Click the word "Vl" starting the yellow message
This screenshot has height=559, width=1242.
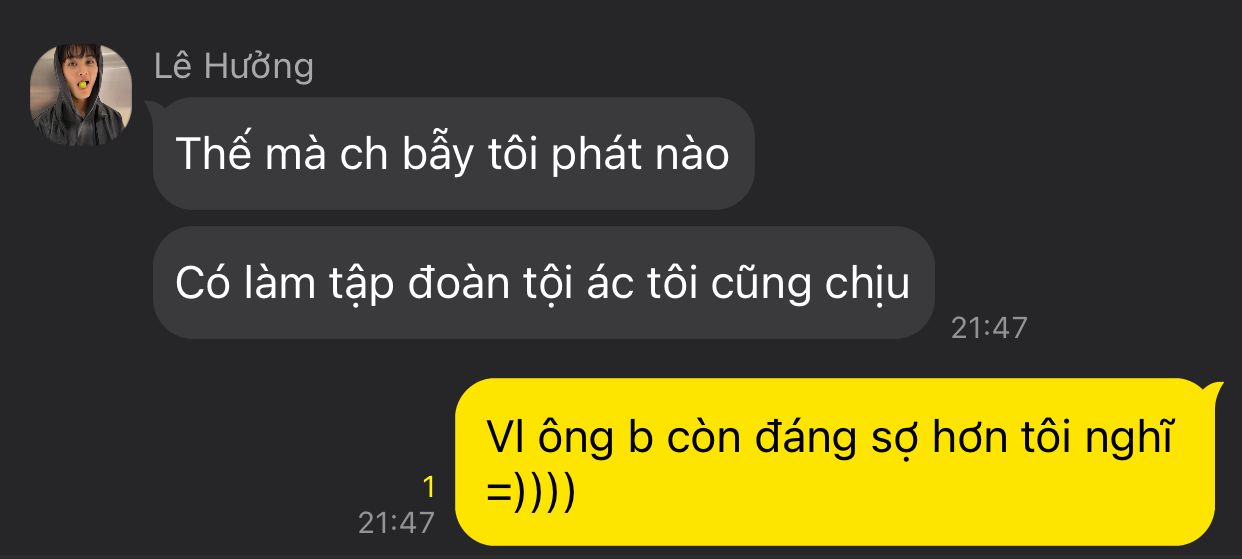tap(502, 438)
